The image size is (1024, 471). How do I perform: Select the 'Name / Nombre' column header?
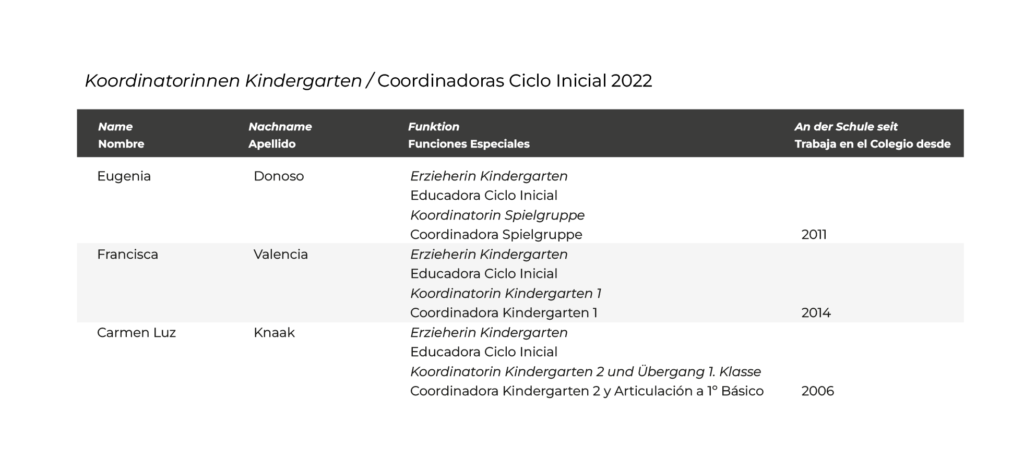tap(115, 135)
